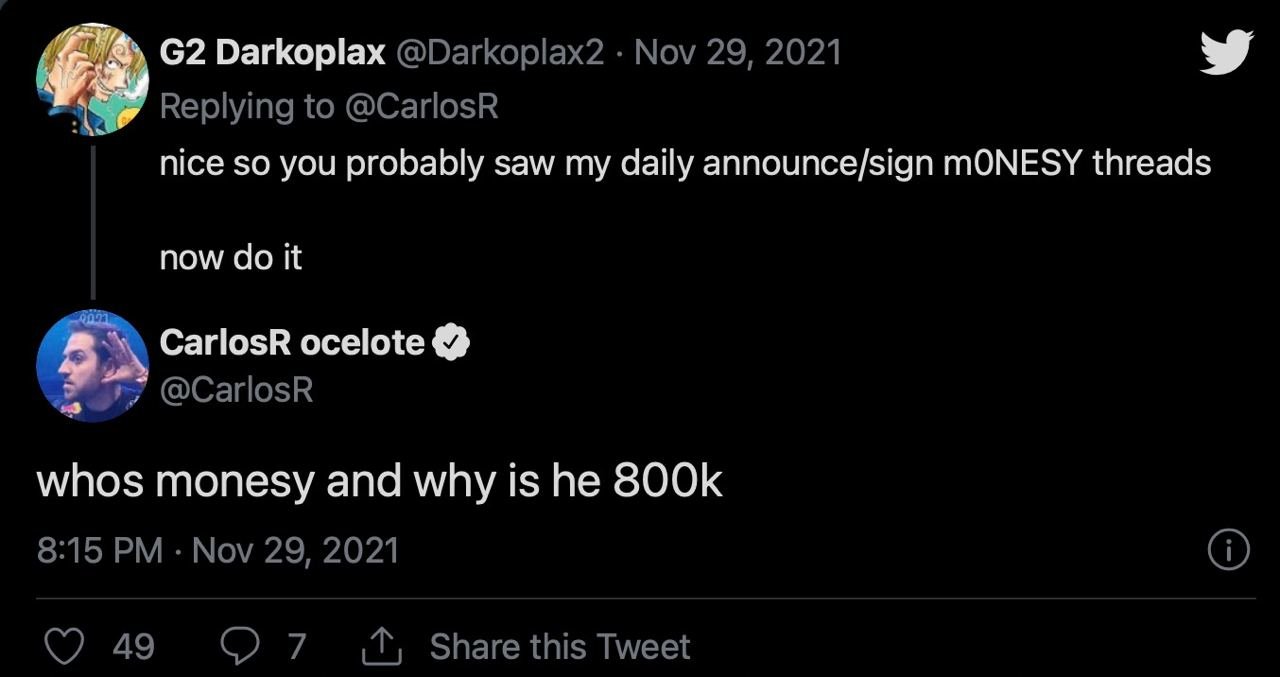
Task: Click the share upload arrow icon
Action: [x=383, y=647]
